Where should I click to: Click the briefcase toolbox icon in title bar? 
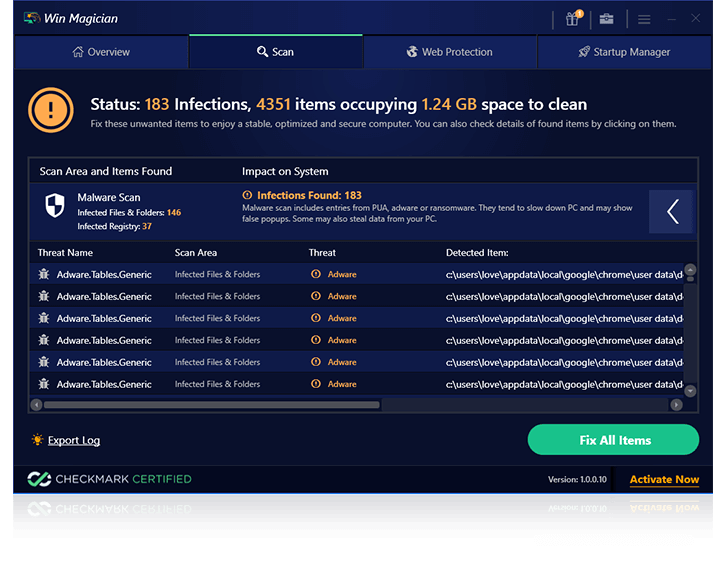click(607, 19)
